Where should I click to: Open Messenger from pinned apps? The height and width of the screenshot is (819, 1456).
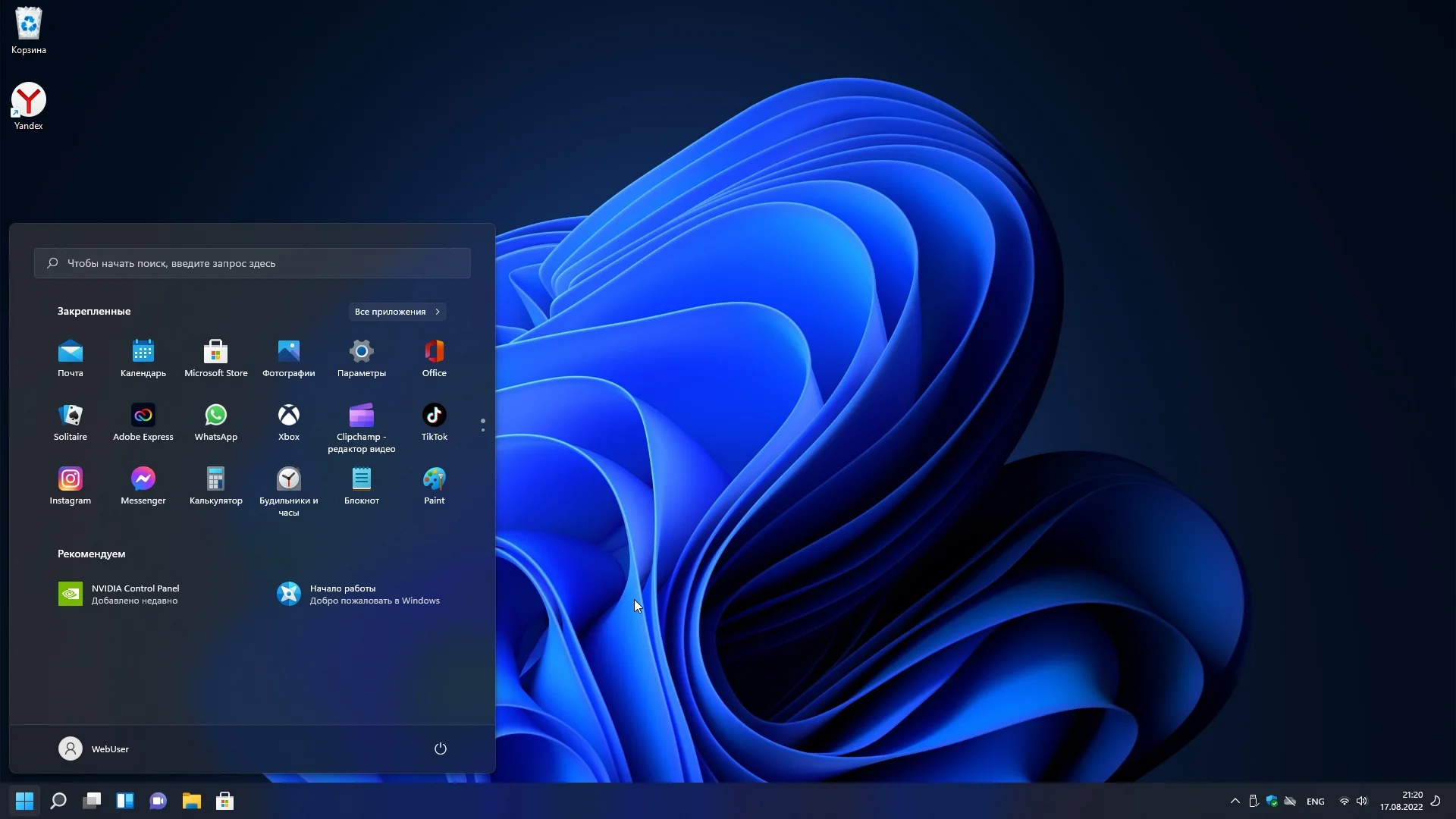coord(143,479)
